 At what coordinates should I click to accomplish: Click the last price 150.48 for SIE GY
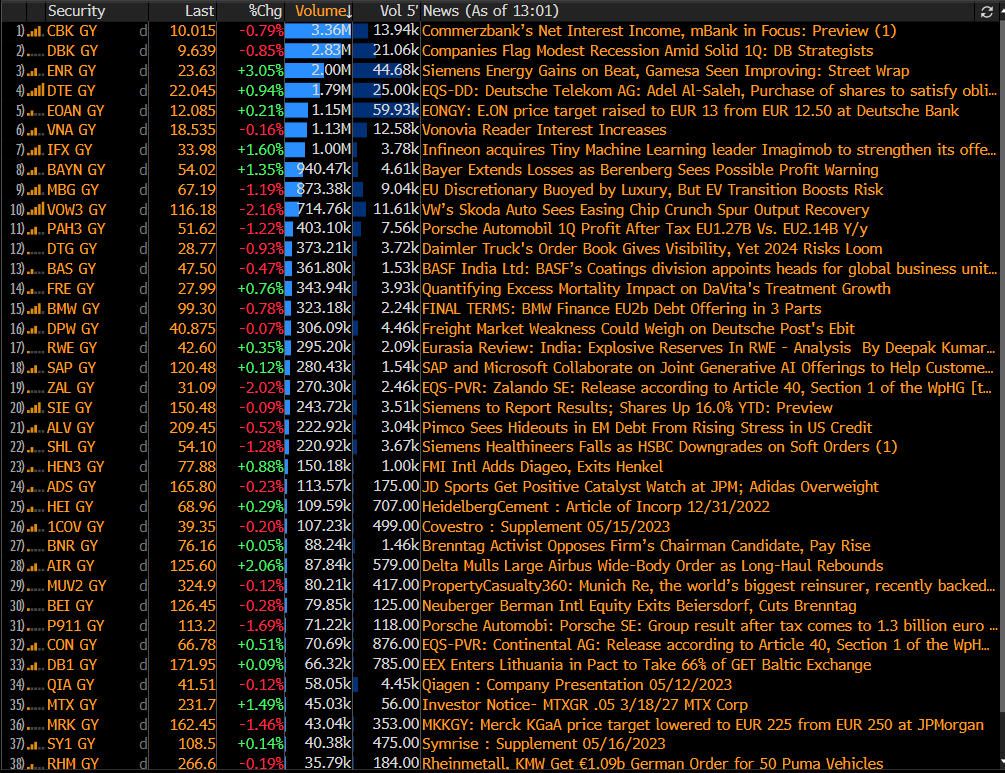click(193, 408)
